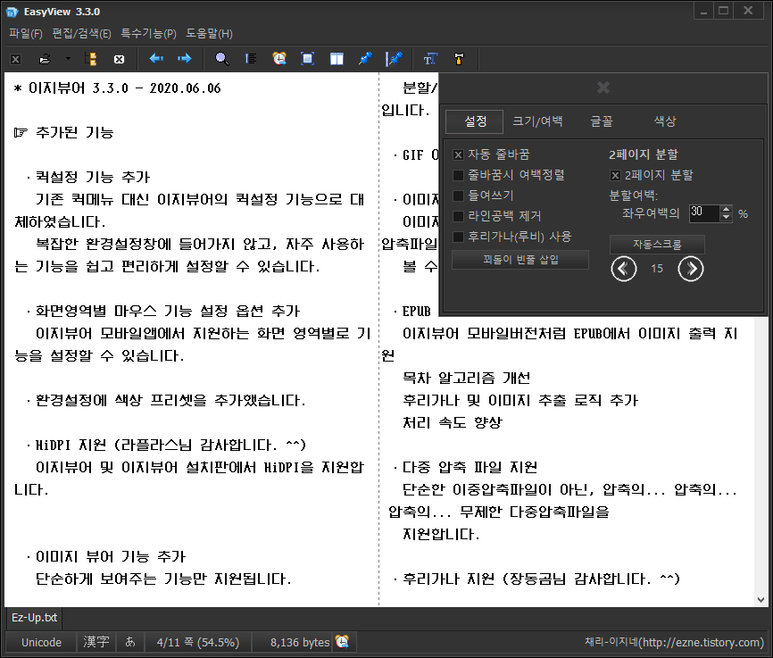Decrement the margin percent stepper down arrow
773x658 pixels.
tap(726, 217)
